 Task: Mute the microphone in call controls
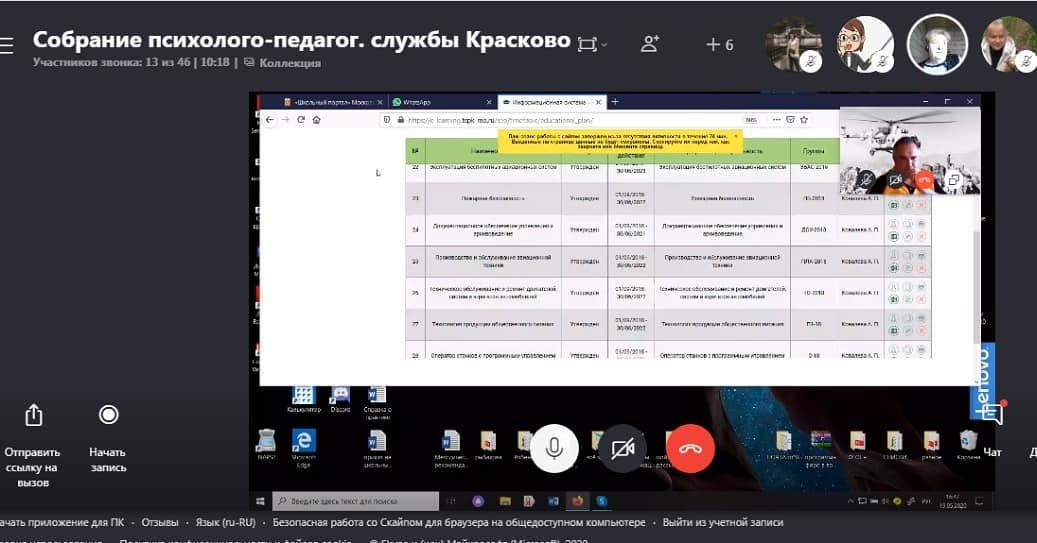point(554,448)
